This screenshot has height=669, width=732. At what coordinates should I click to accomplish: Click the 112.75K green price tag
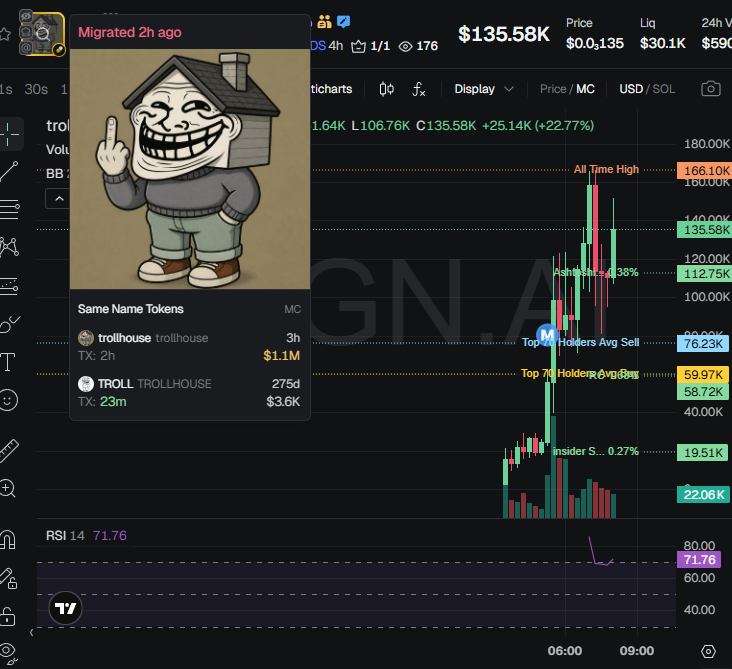704,274
